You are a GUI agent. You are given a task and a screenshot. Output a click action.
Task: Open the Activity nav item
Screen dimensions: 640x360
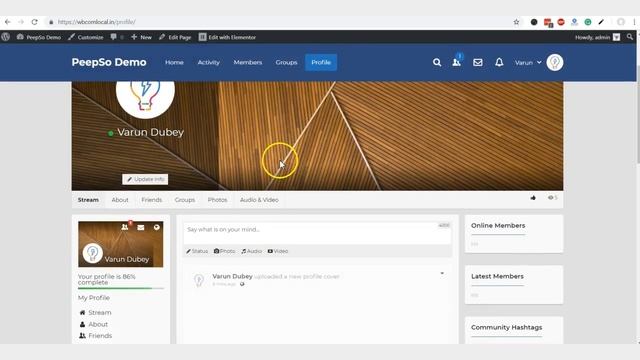(209, 62)
